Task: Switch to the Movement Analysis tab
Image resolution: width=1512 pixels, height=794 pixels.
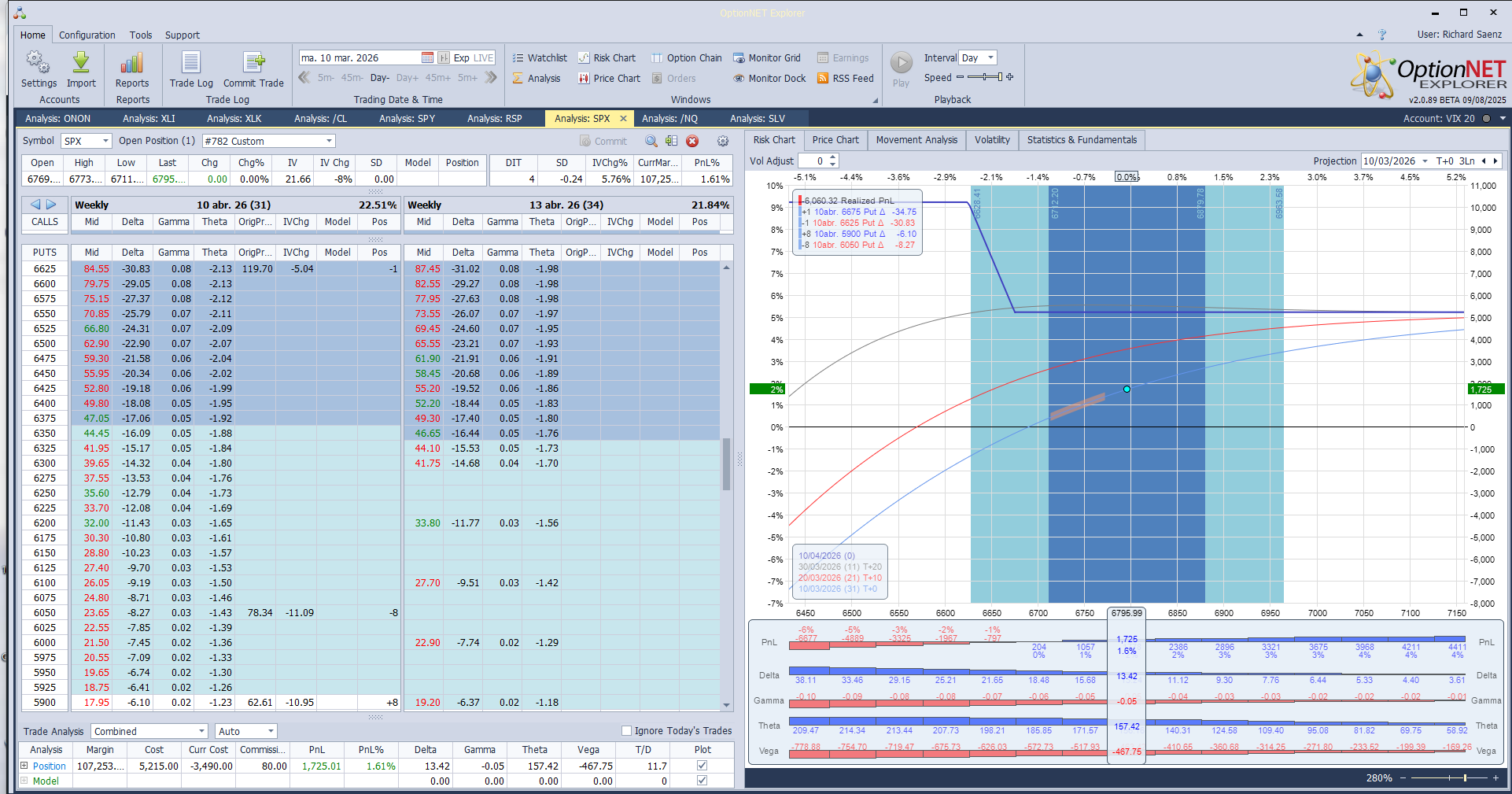Action: [x=916, y=140]
